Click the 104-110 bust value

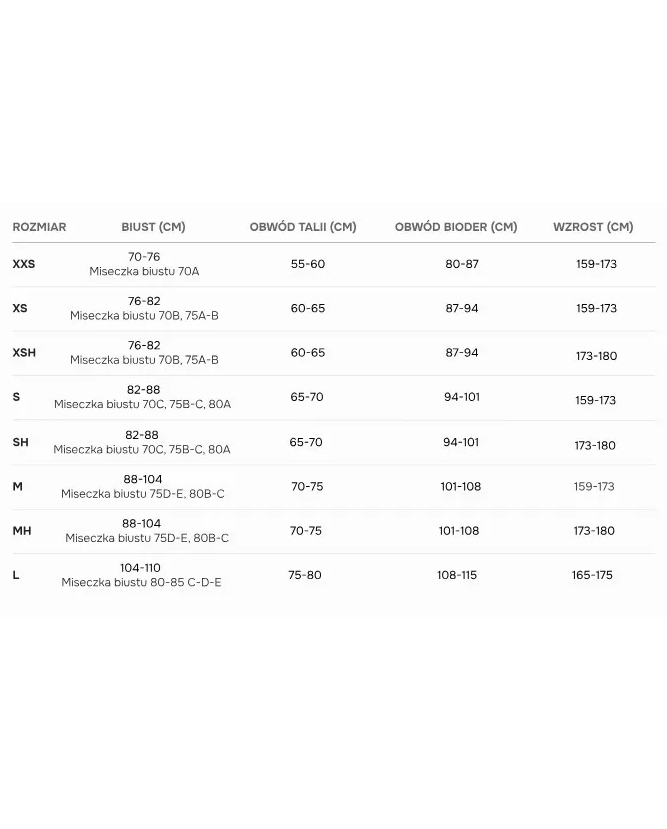(x=141, y=567)
